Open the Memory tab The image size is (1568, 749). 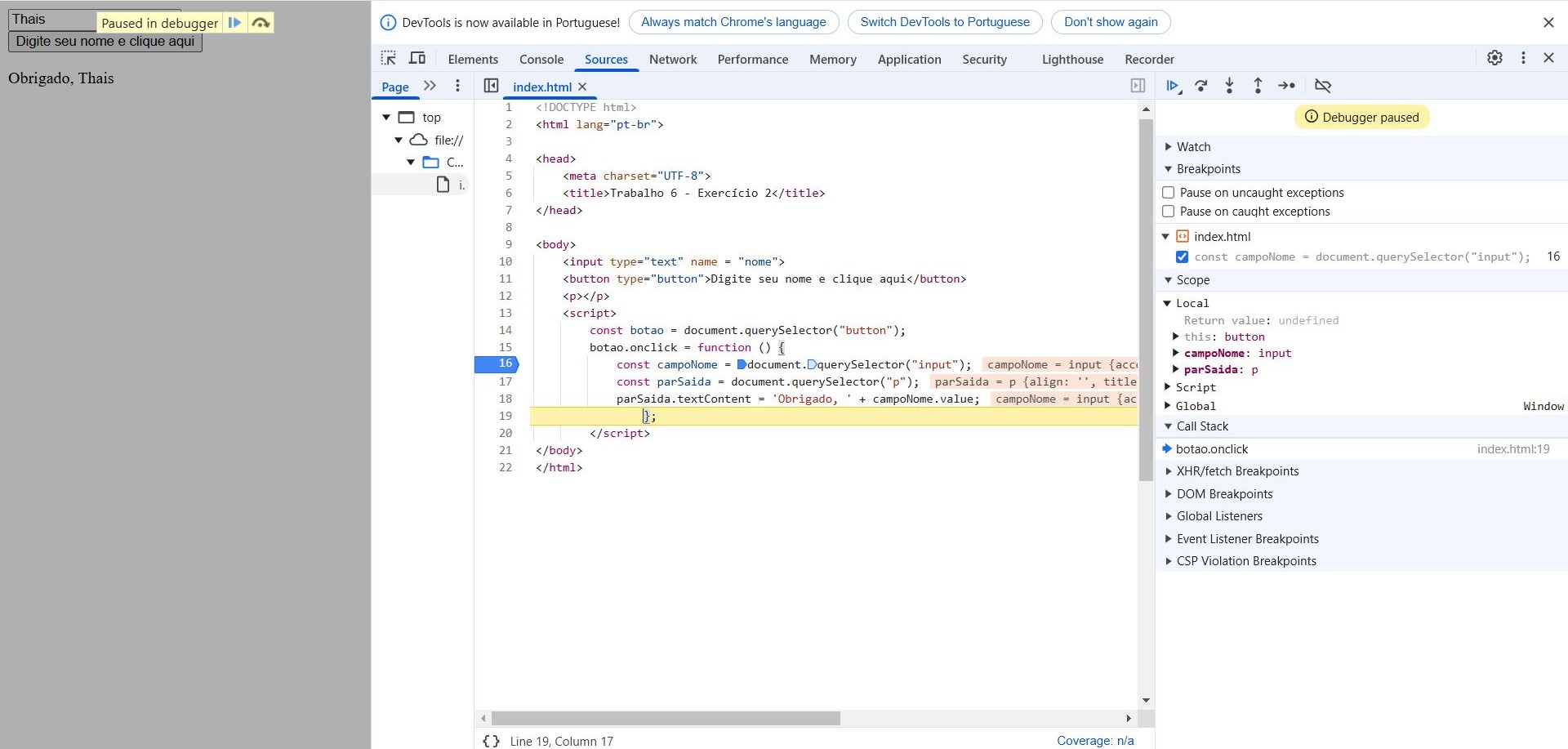pyautogui.click(x=833, y=59)
